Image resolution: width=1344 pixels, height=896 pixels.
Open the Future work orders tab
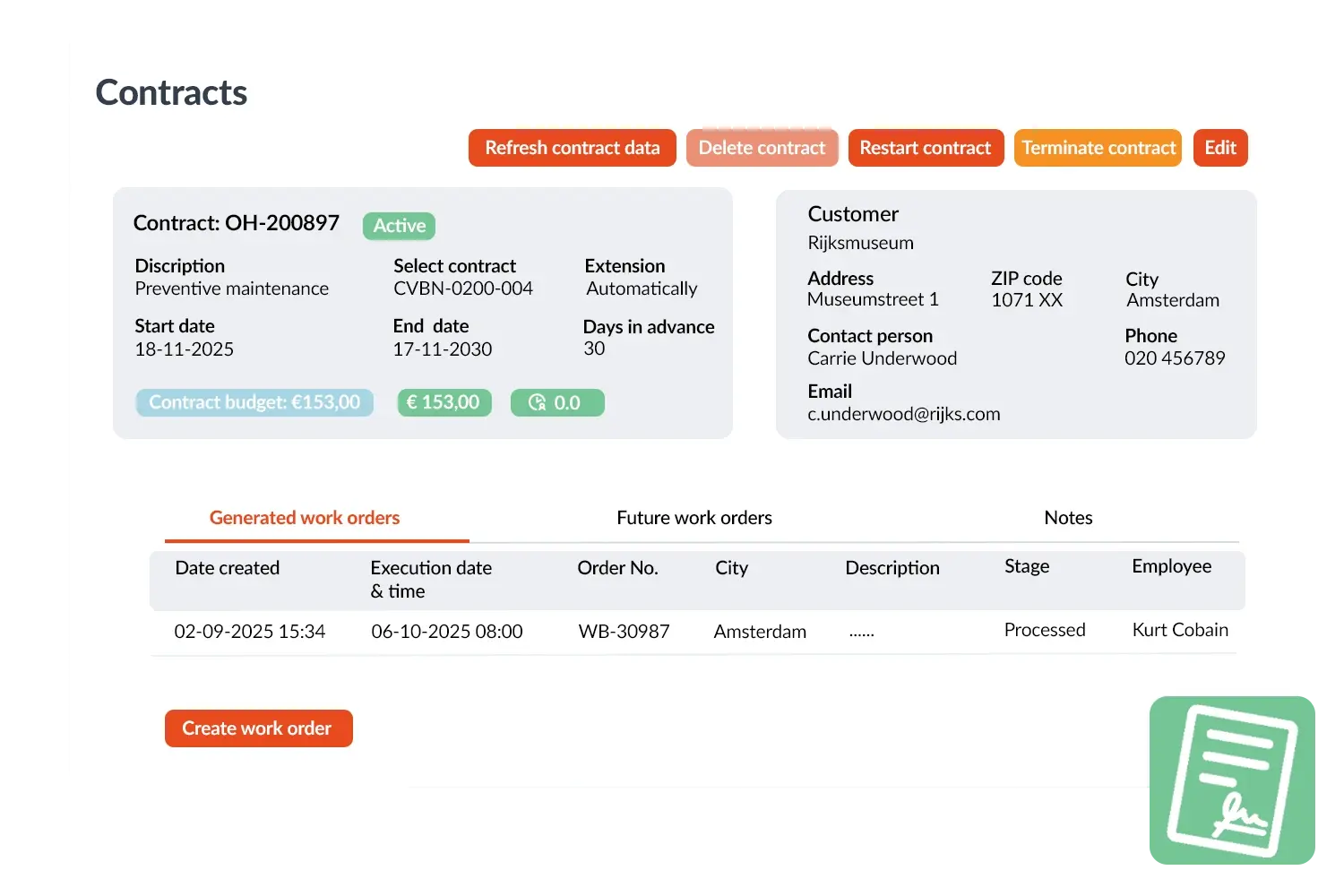point(694,518)
